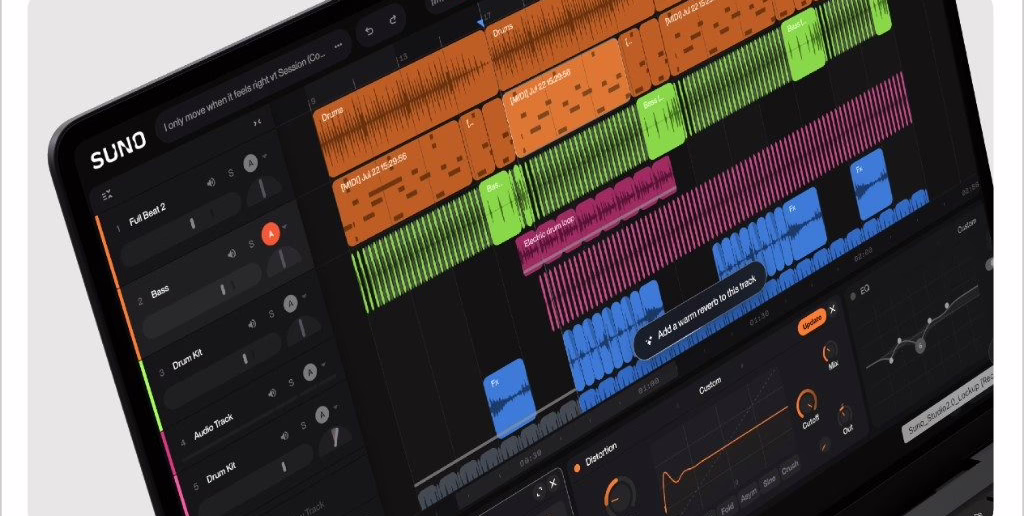This screenshot has height=516, width=1024.
Task: Mute track 3 Drum Kit speaker icon
Action: pyautogui.click(x=251, y=323)
